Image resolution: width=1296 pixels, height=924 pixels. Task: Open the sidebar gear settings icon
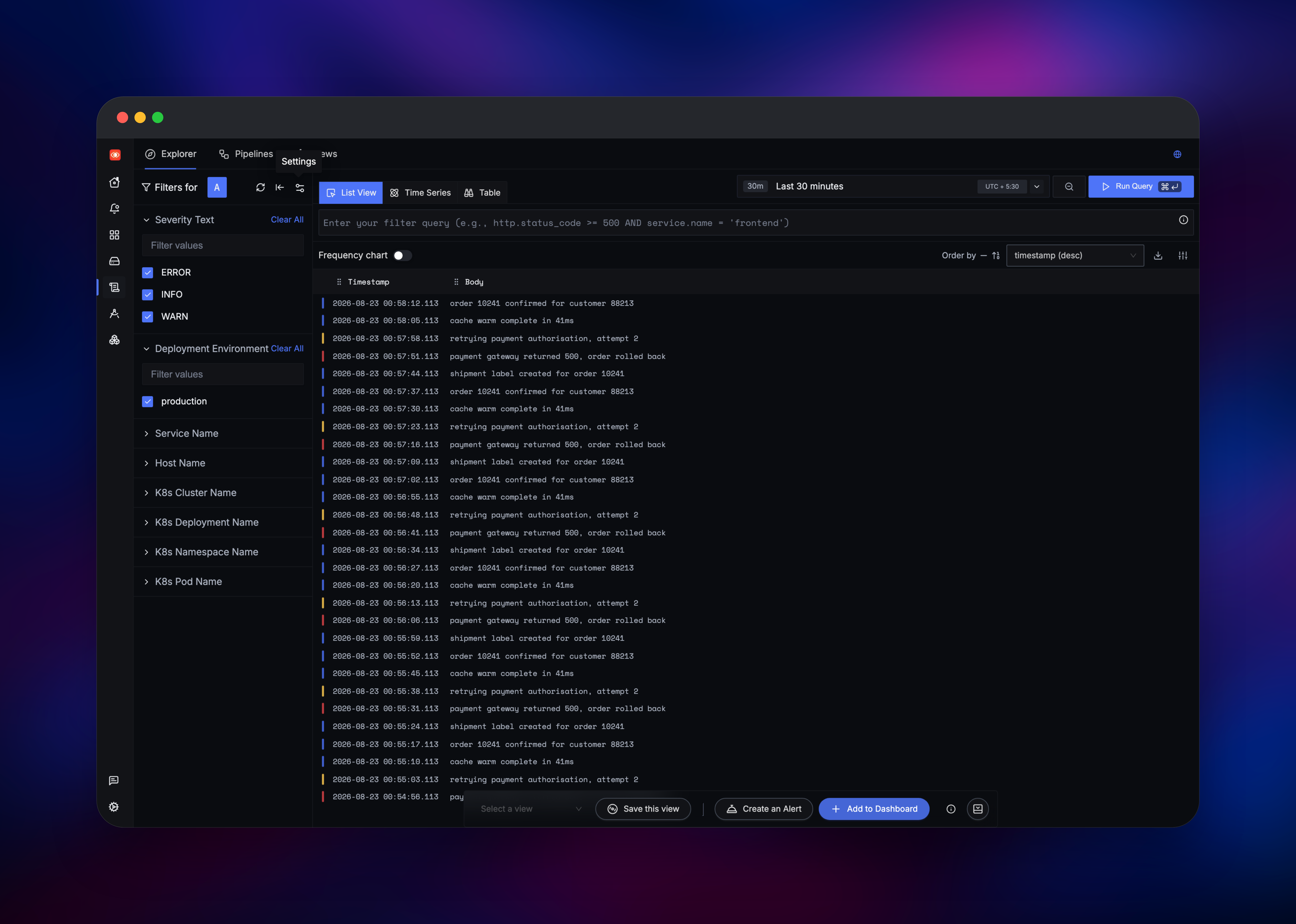click(114, 807)
